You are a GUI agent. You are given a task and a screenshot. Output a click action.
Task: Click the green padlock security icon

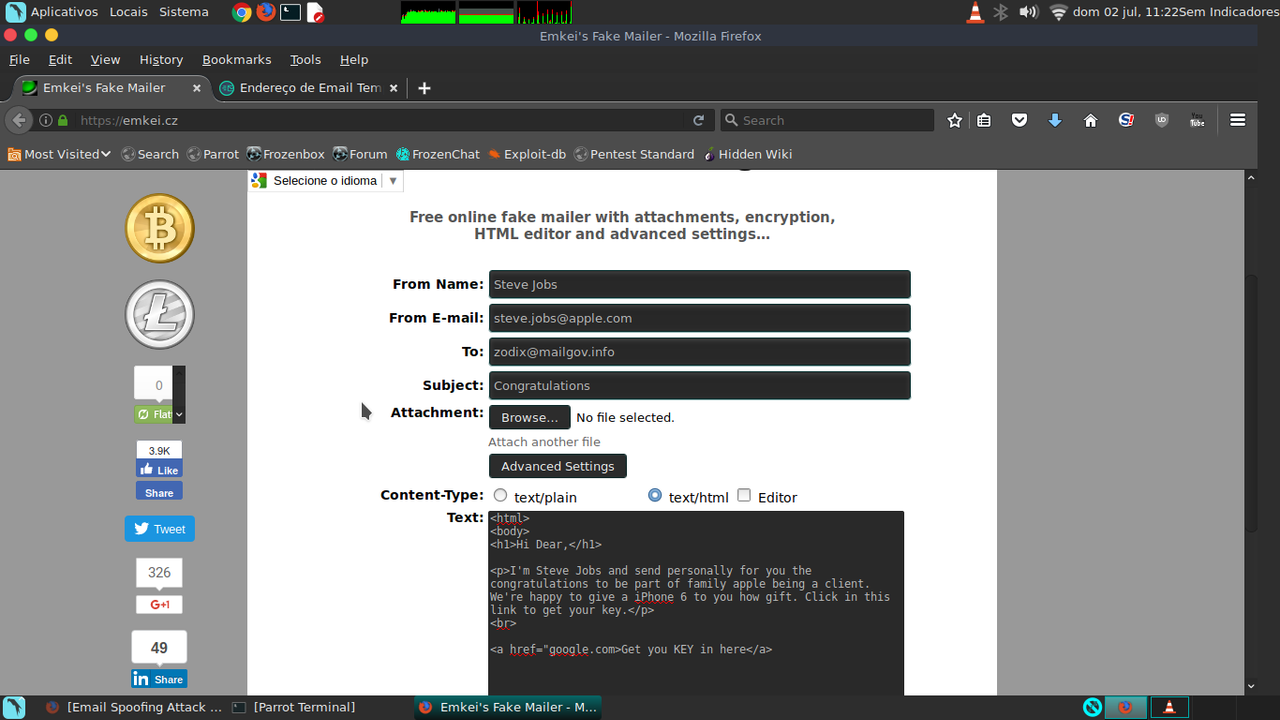point(63,120)
